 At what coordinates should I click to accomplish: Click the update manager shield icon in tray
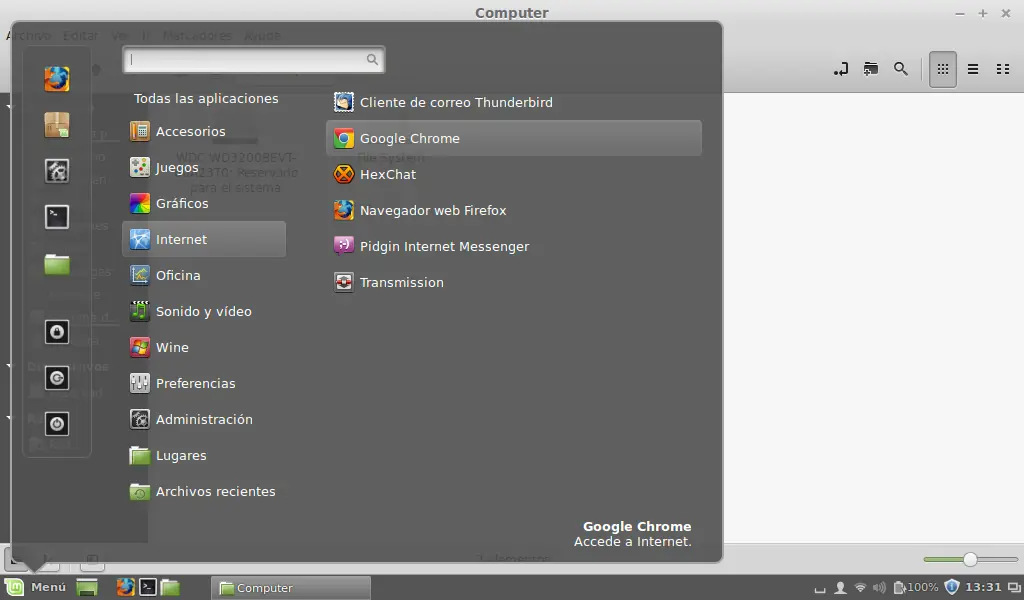(x=952, y=587)
